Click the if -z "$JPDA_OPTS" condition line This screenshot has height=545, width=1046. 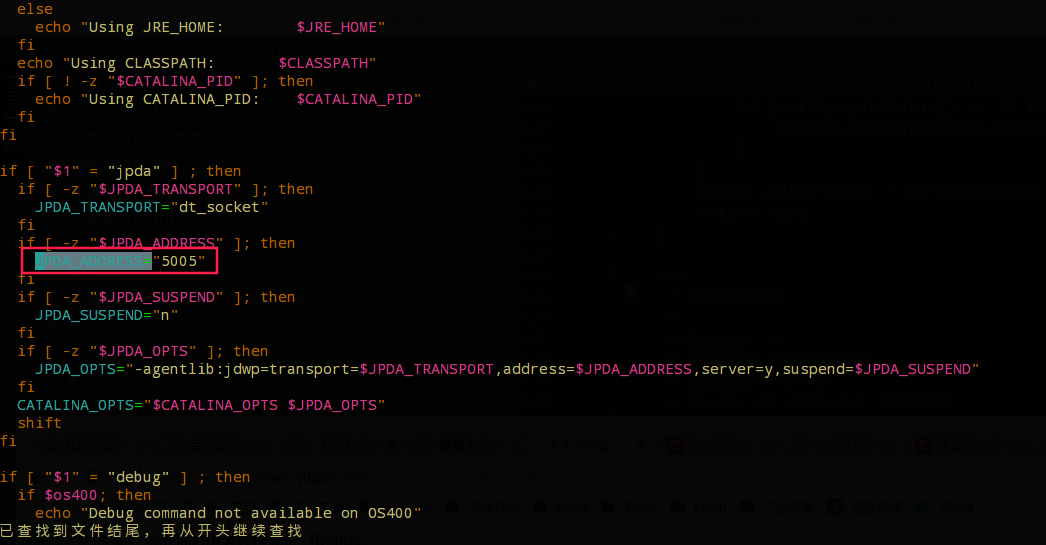(x=143, y=351)
